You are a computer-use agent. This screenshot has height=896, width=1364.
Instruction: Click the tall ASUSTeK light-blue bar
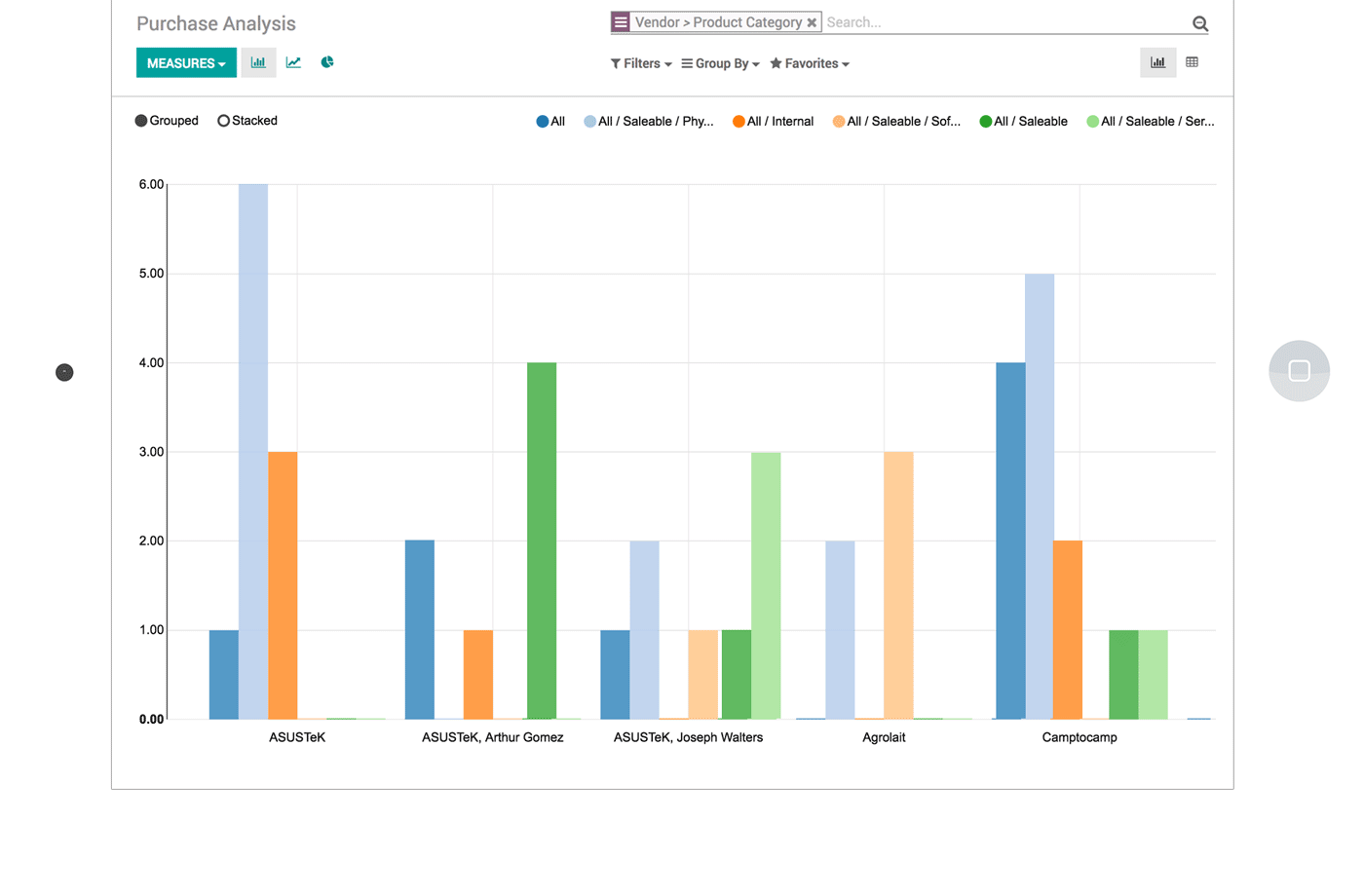tap(253, 448)
